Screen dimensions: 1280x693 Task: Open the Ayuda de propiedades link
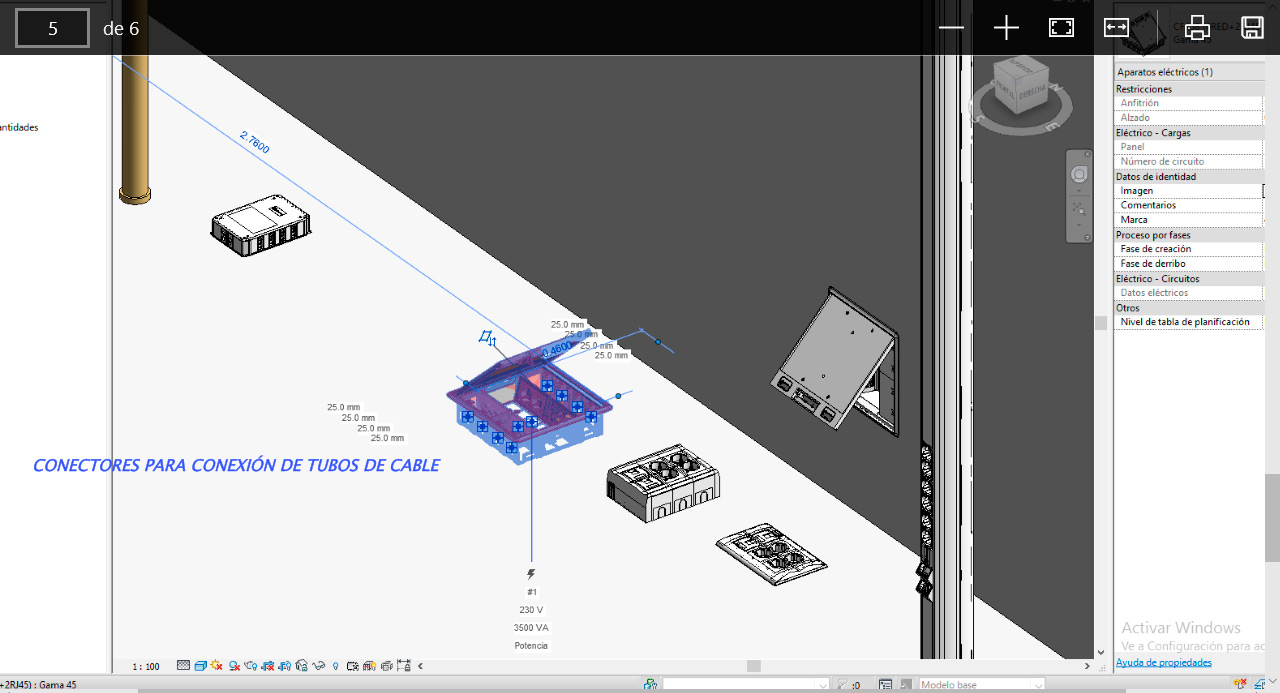click(x=1164, y=662)
